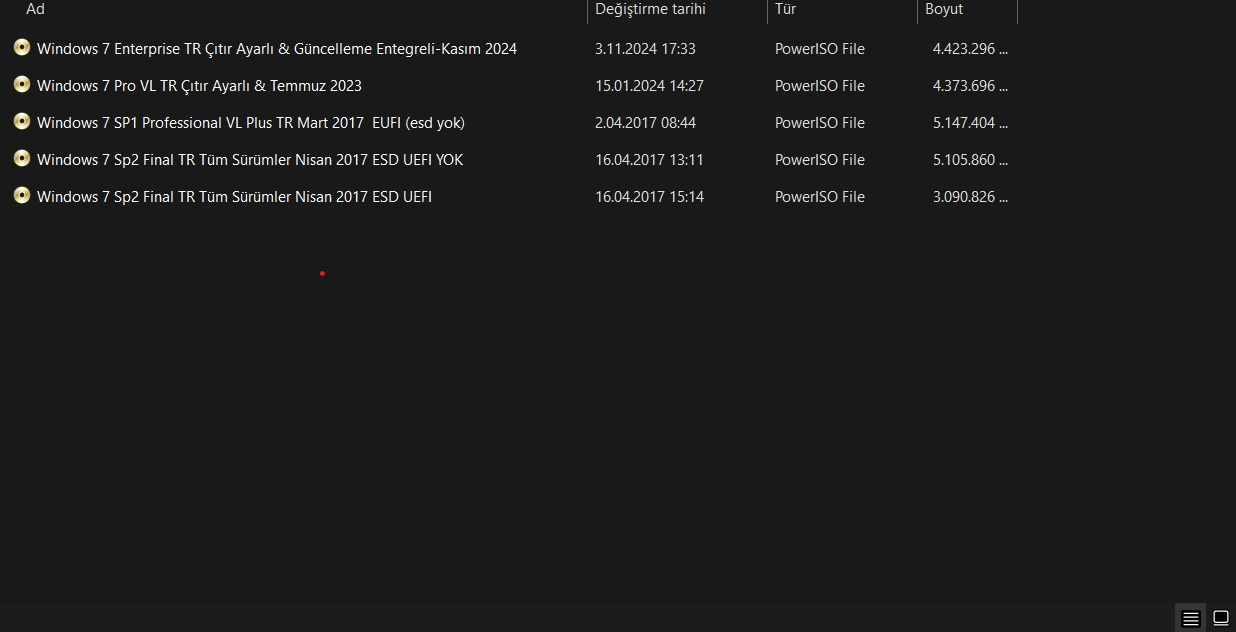Sort by the Boyut column header
1236x632 pixels.
(944, 9)
